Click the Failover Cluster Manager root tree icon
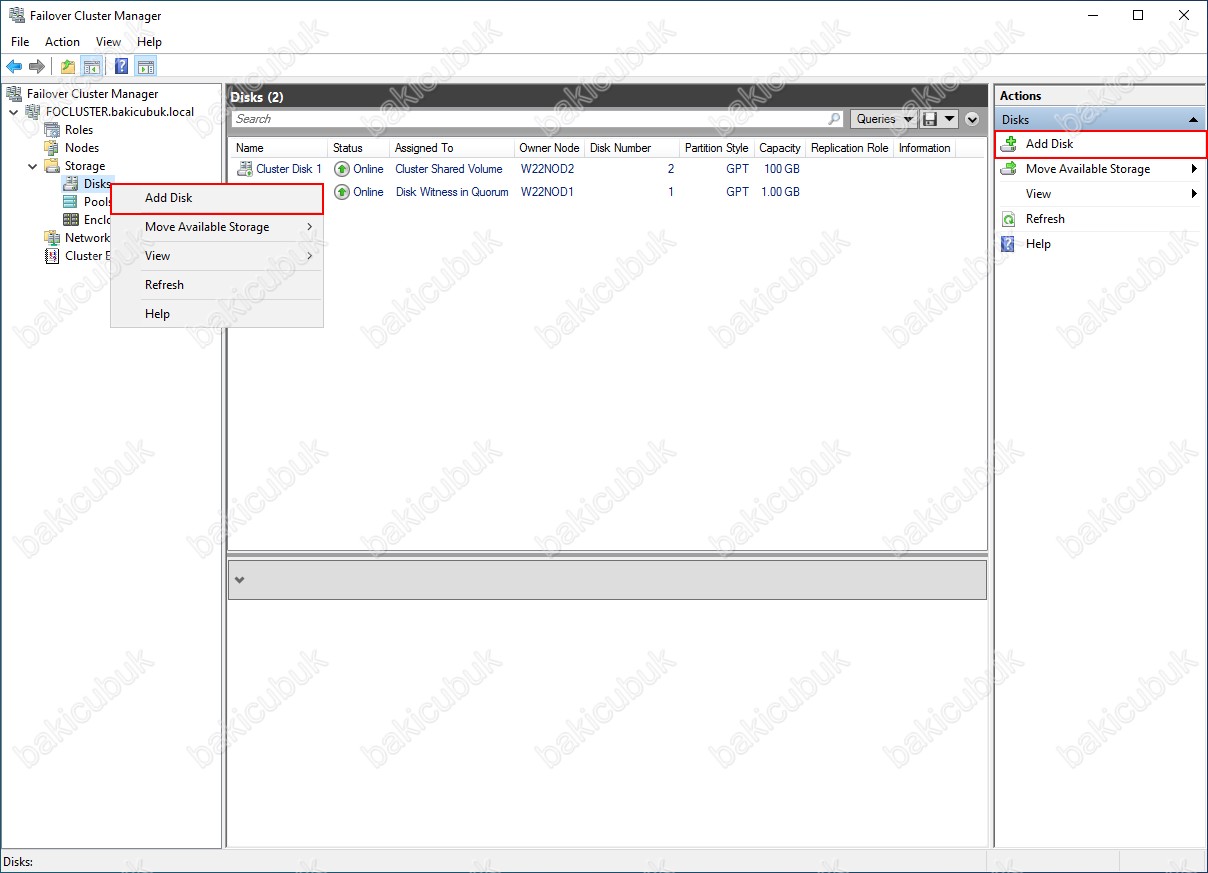Viewport: 1208px width, 873px height. (14, 94)
